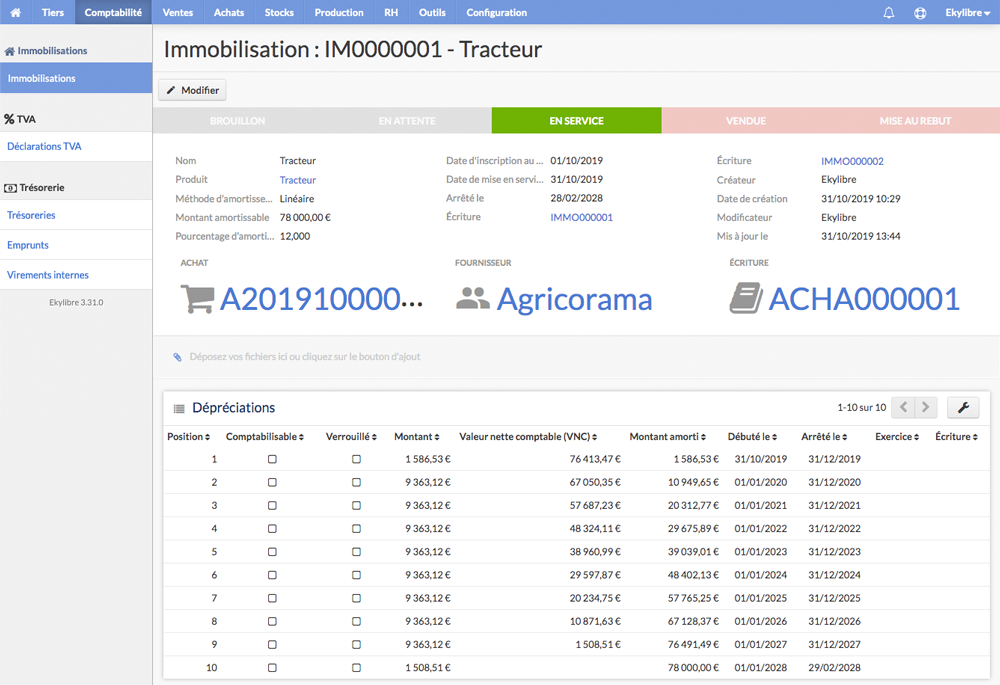Click the Modifier button
Screen dimensions: 1000x685
coord(192,90)
